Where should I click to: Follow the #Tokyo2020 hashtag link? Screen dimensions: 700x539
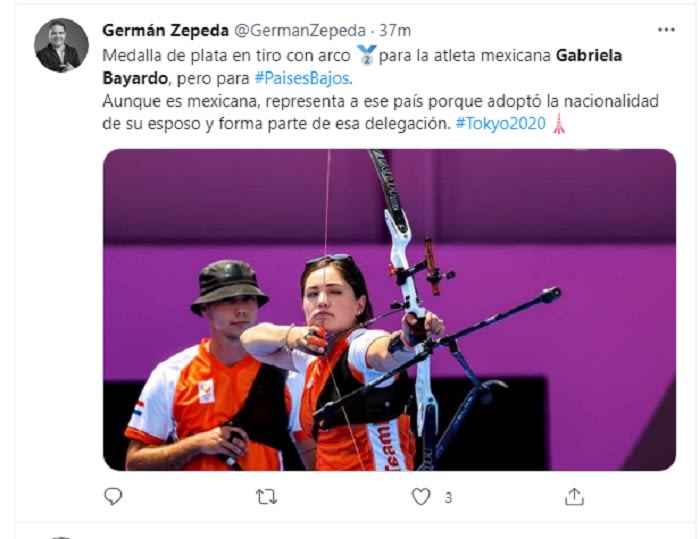tap(500, 123)
